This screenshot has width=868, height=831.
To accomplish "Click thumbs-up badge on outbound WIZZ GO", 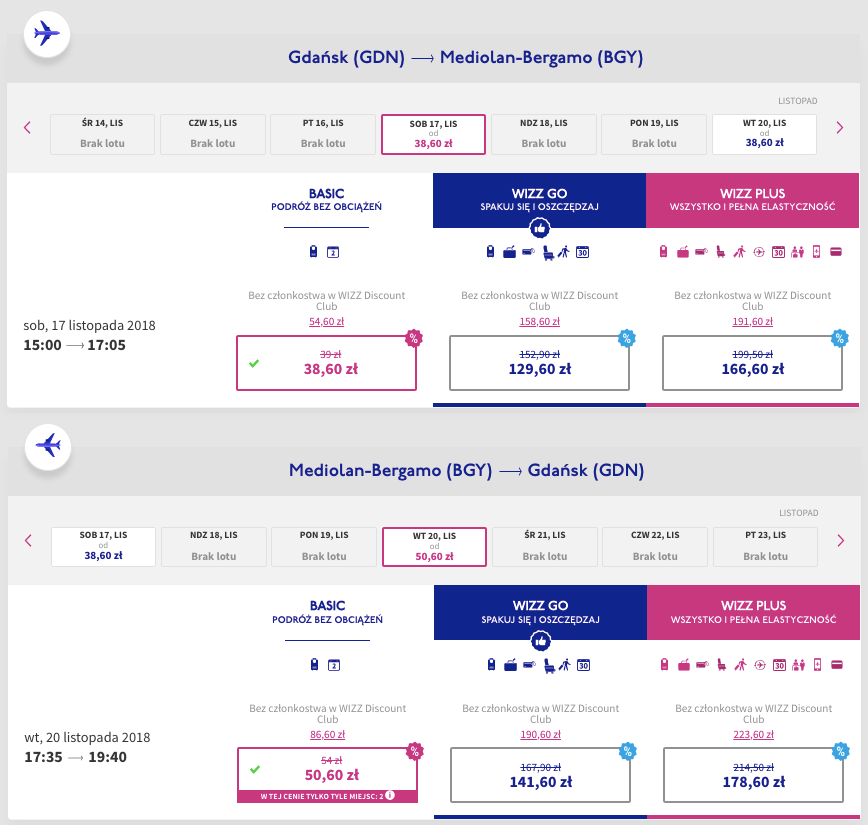I will (x=539, y=229).
